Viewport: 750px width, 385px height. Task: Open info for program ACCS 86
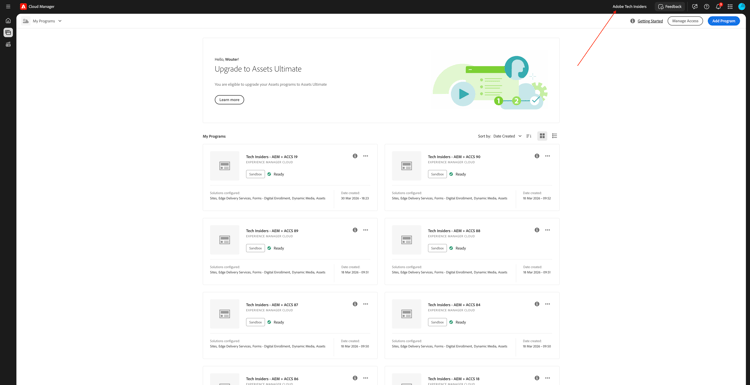coord(355,378)
